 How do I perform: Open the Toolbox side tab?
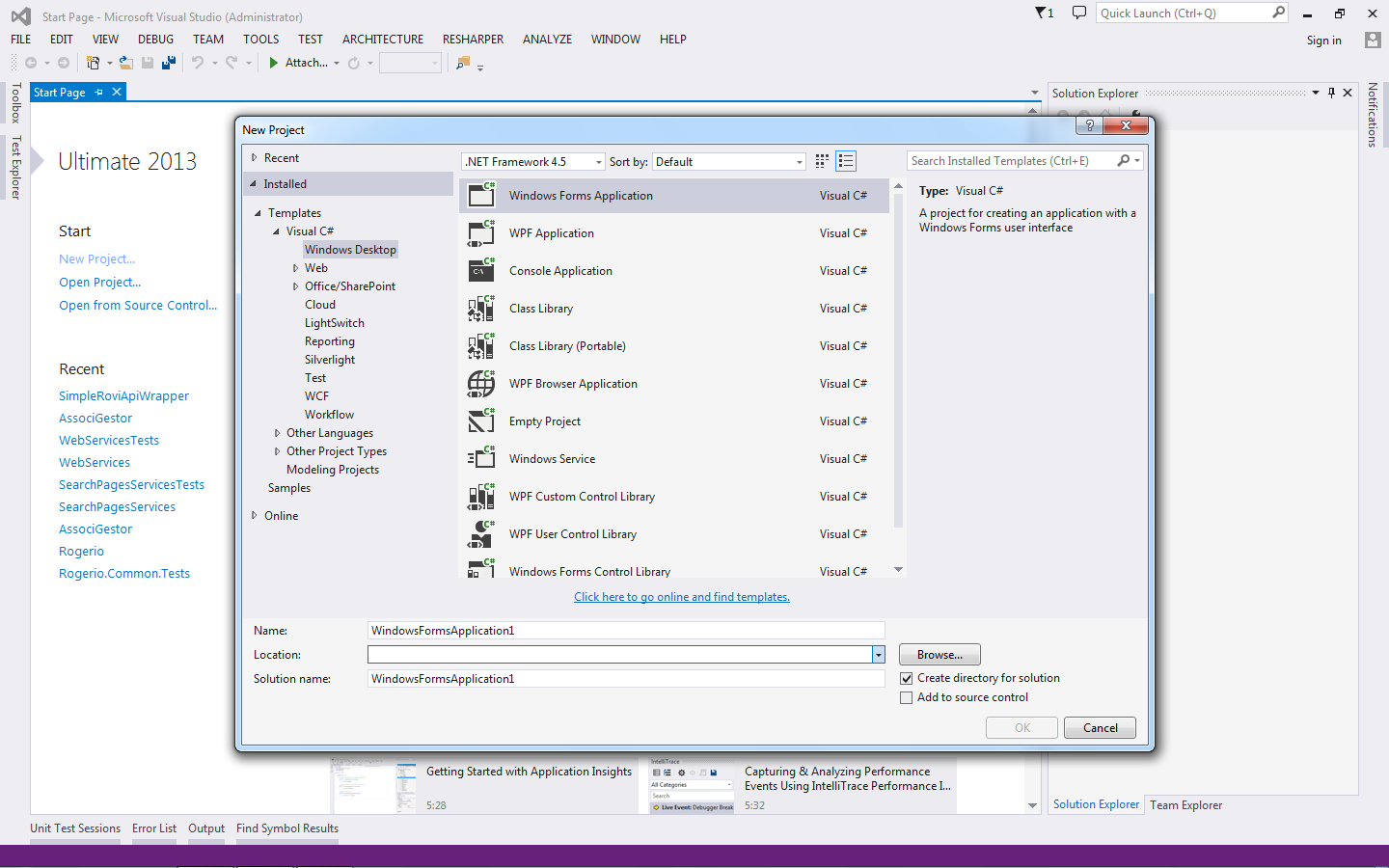tap(15, 103)
